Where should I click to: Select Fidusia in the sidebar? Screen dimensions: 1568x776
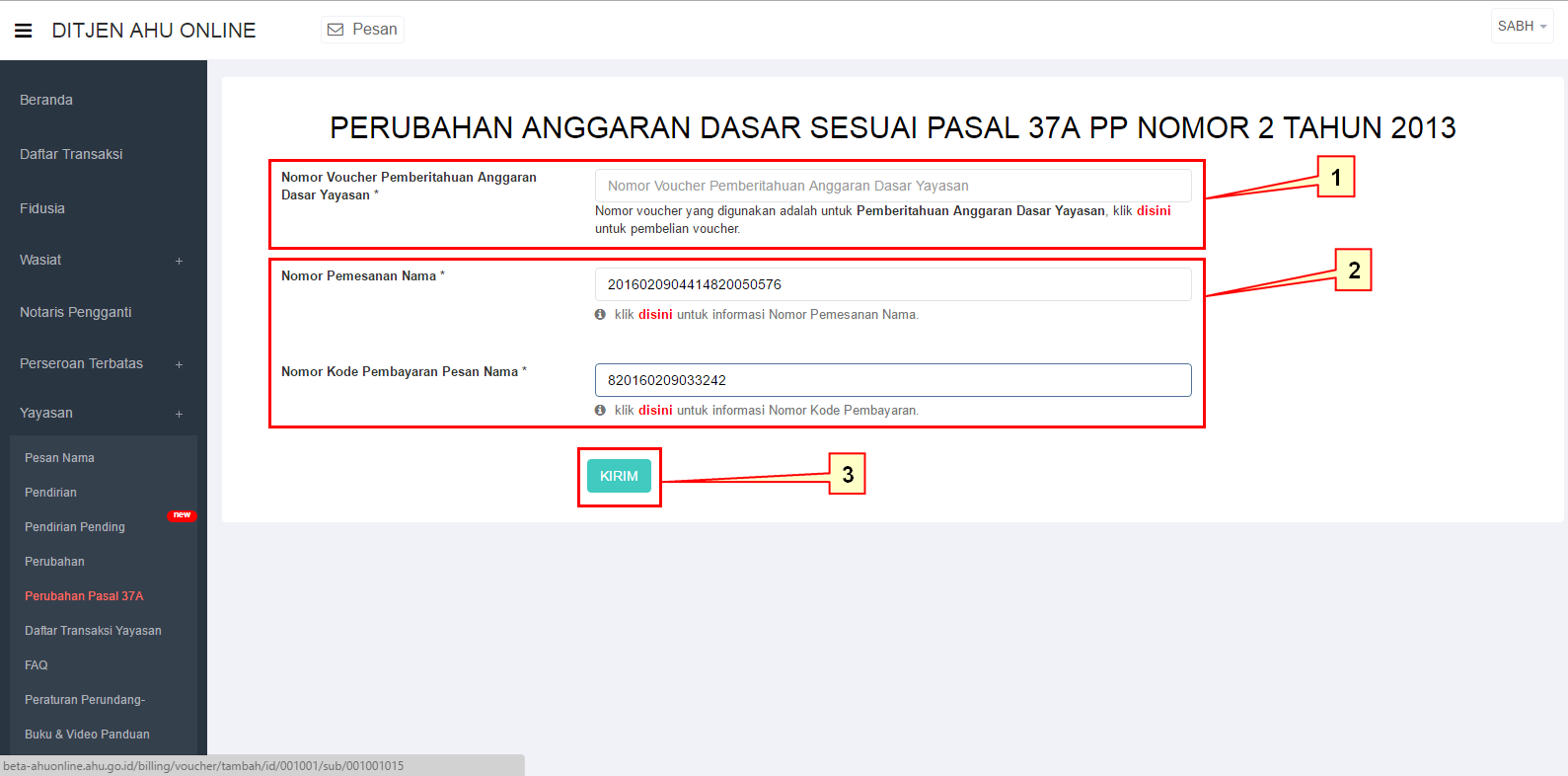click(42, 208)
